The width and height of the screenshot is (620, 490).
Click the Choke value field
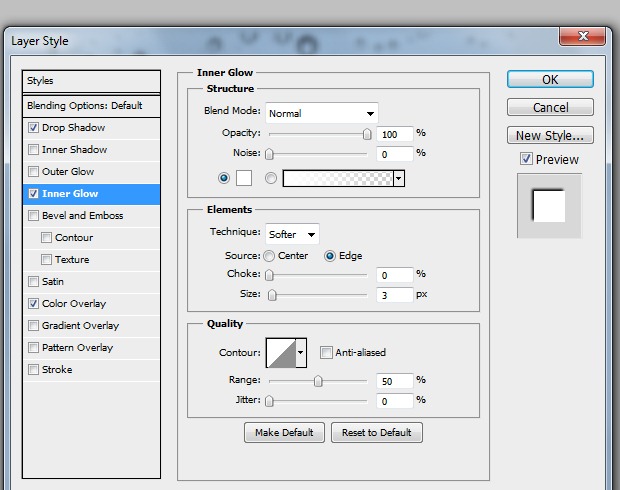395,275
